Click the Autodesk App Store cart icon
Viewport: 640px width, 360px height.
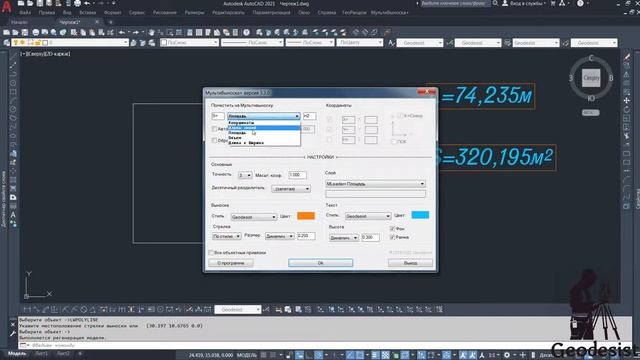pos(553,3)
